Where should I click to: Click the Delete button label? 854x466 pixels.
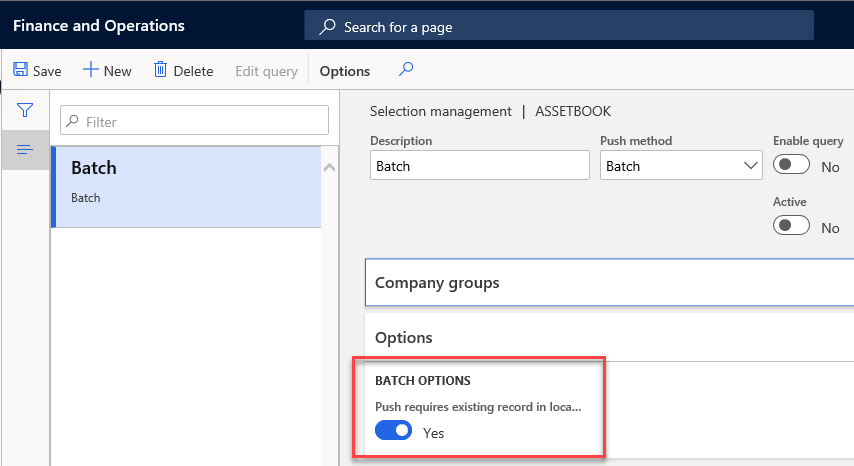pos(193,71)
